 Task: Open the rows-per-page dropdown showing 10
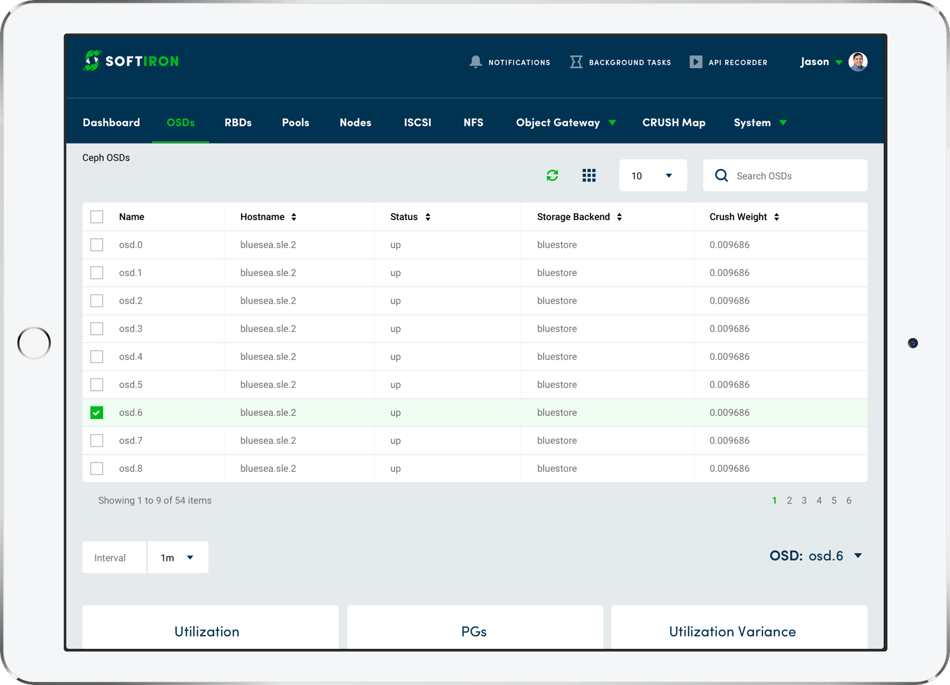652,176
